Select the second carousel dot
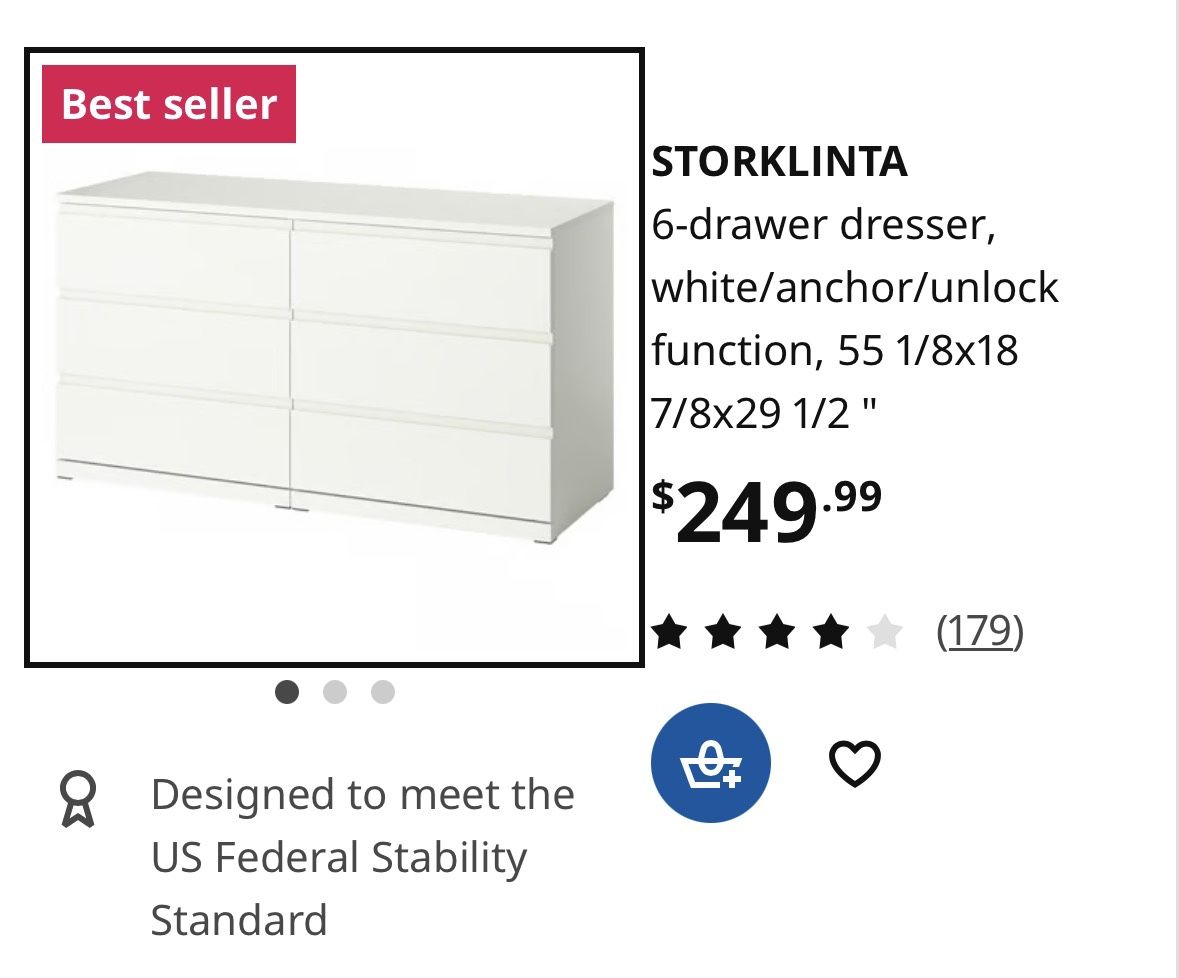Image resolution: width=1179 pixels, height=978 pixels. point(334,691)
